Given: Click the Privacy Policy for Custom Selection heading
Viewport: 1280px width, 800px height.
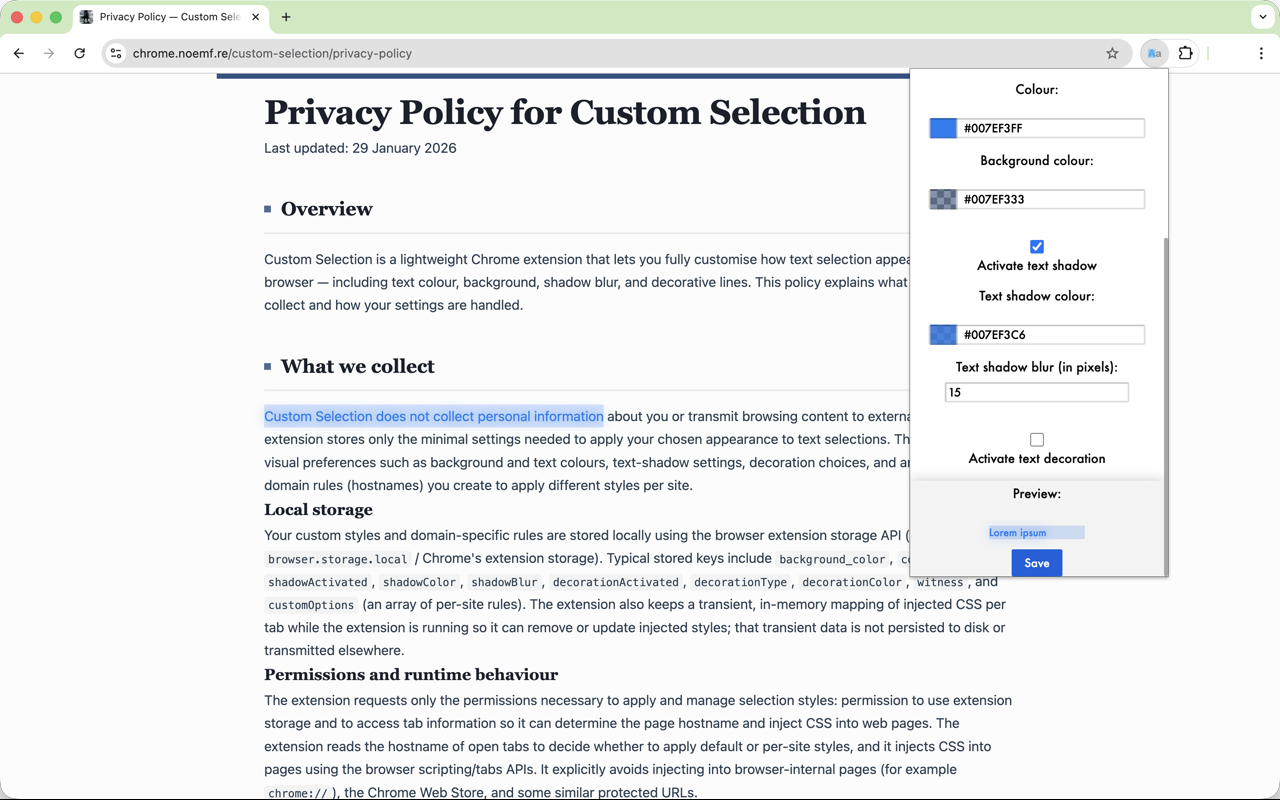Looking at the screenshot, I should pyautogui.click(x=565, y=112).
